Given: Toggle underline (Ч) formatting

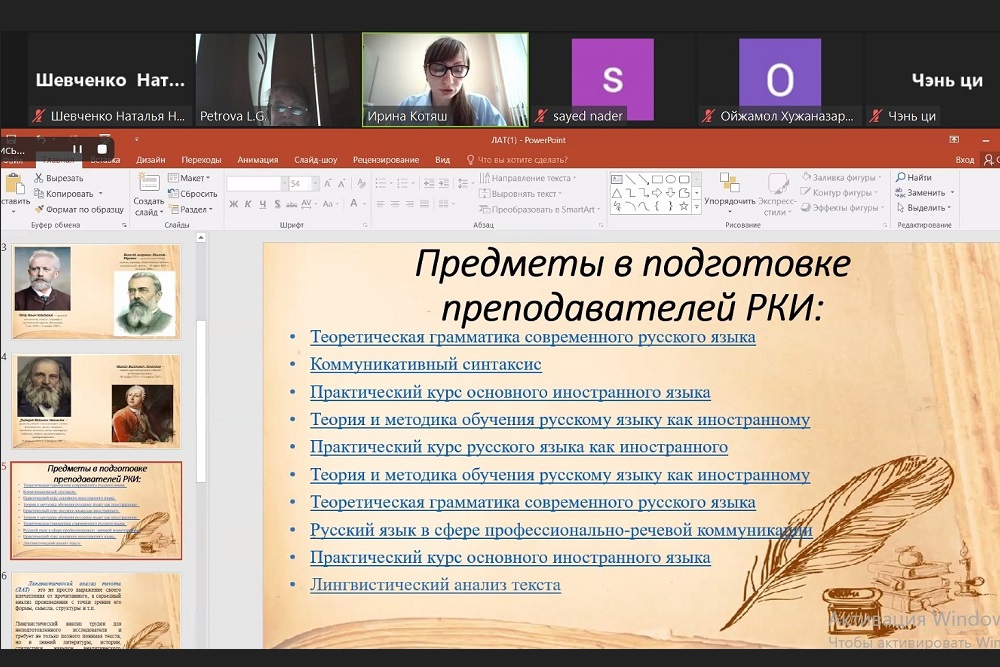Looking at the screenshot, I should coord(262,205).
